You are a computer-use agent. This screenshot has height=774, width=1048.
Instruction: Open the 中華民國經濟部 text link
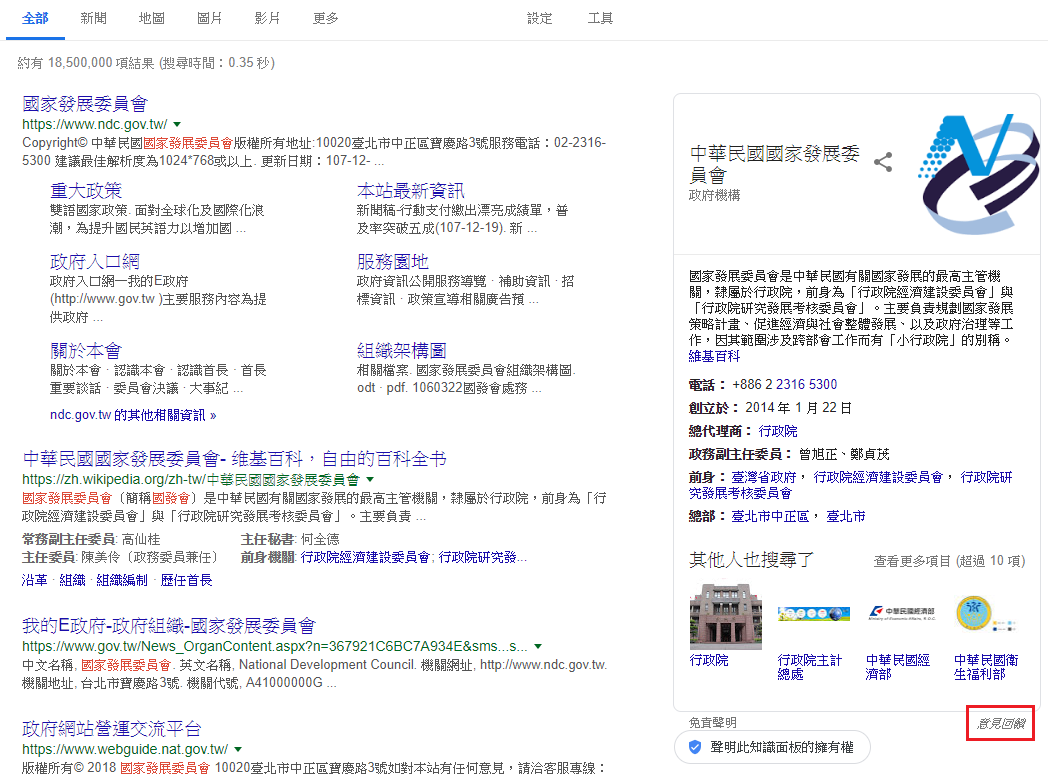pyautogui.click(x=898, y=667)
